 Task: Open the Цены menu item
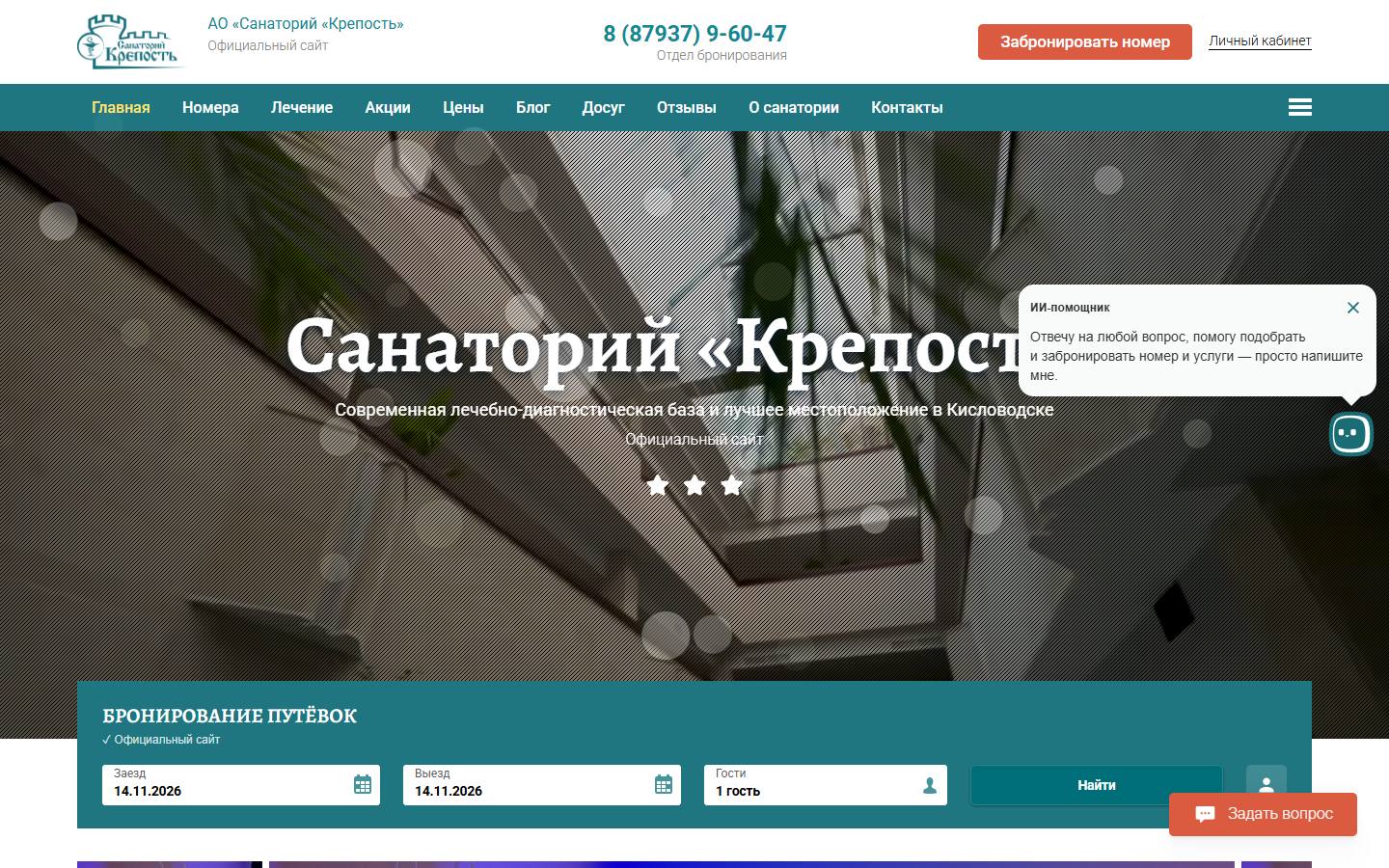463,107
